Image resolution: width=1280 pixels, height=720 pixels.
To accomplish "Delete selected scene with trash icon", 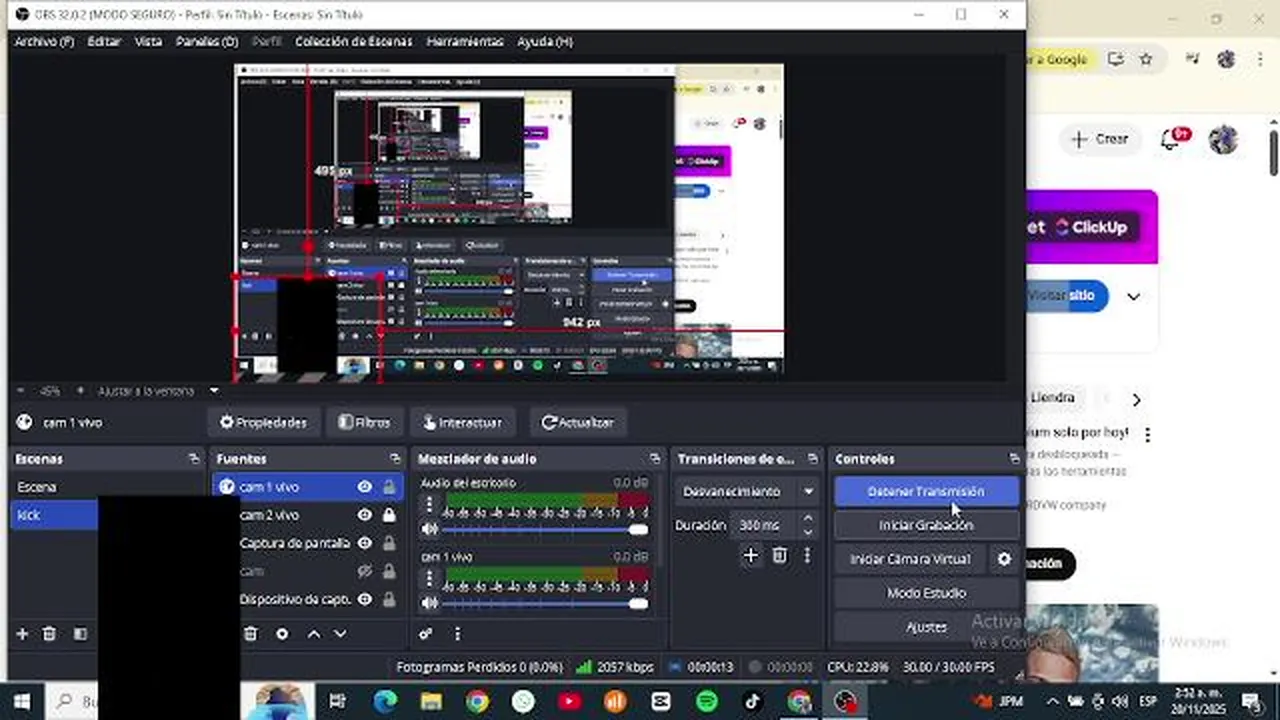I will [x=49, y=634].
